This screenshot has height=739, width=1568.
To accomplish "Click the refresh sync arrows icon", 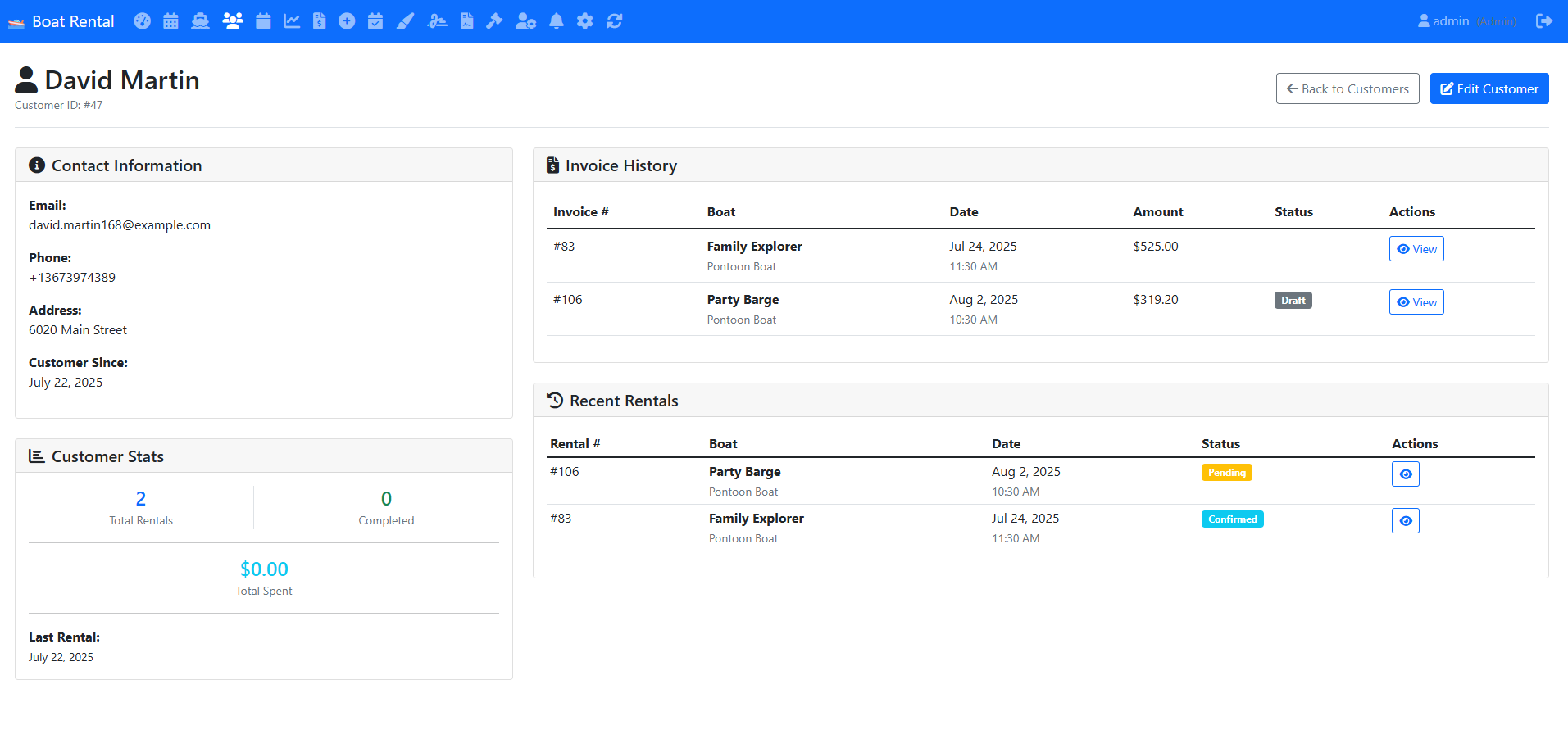I will point(614,21).
